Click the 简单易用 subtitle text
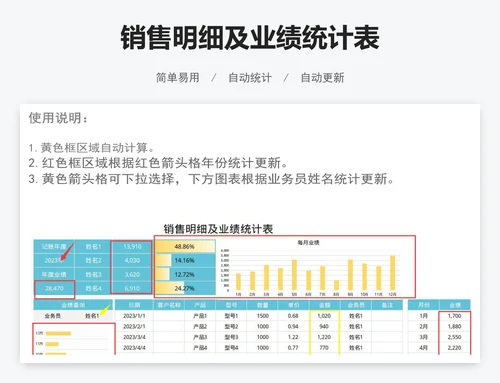This screenshot has width=500, height=383. 178,78
